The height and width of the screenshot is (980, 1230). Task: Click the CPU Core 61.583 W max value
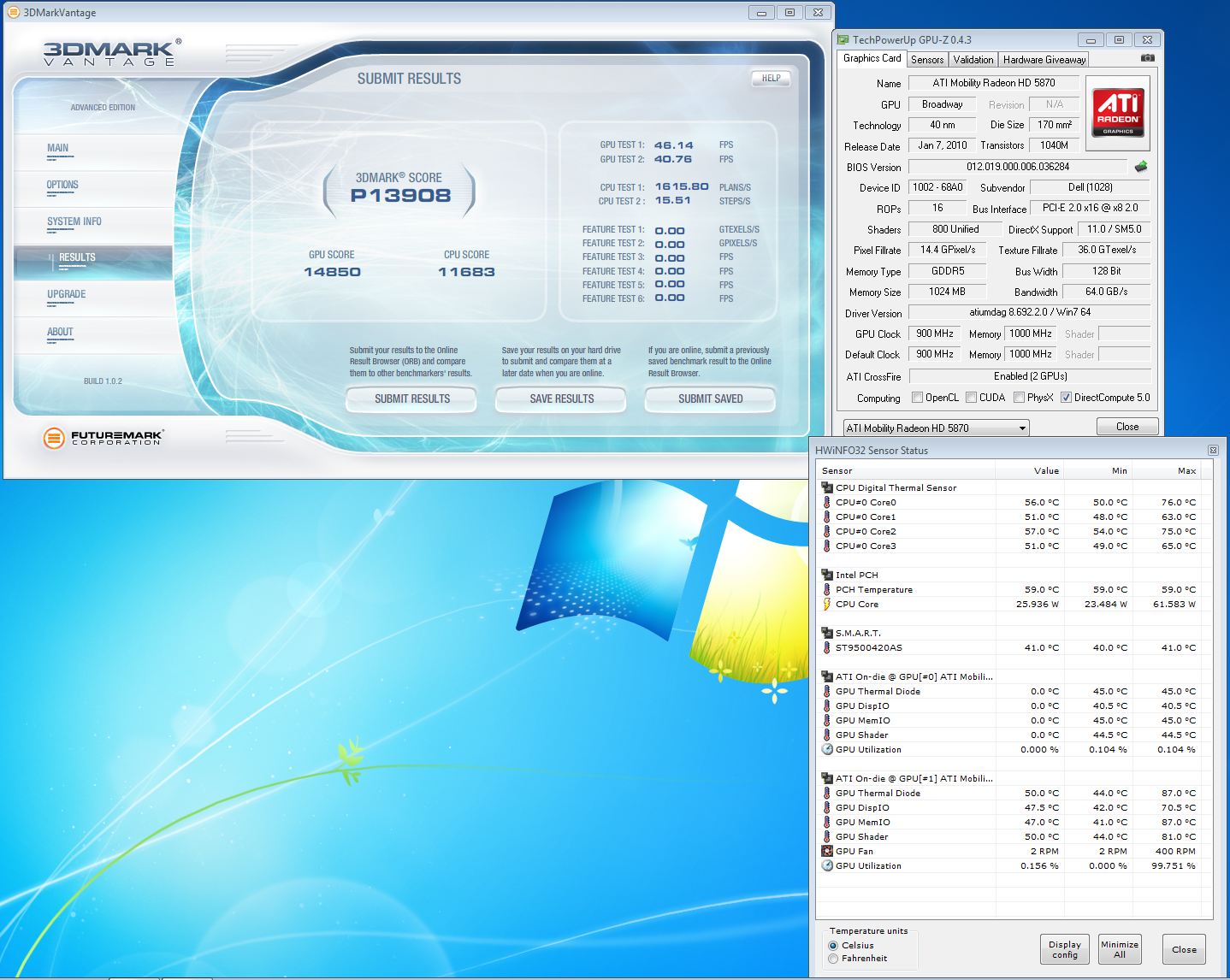(1174, 604)
